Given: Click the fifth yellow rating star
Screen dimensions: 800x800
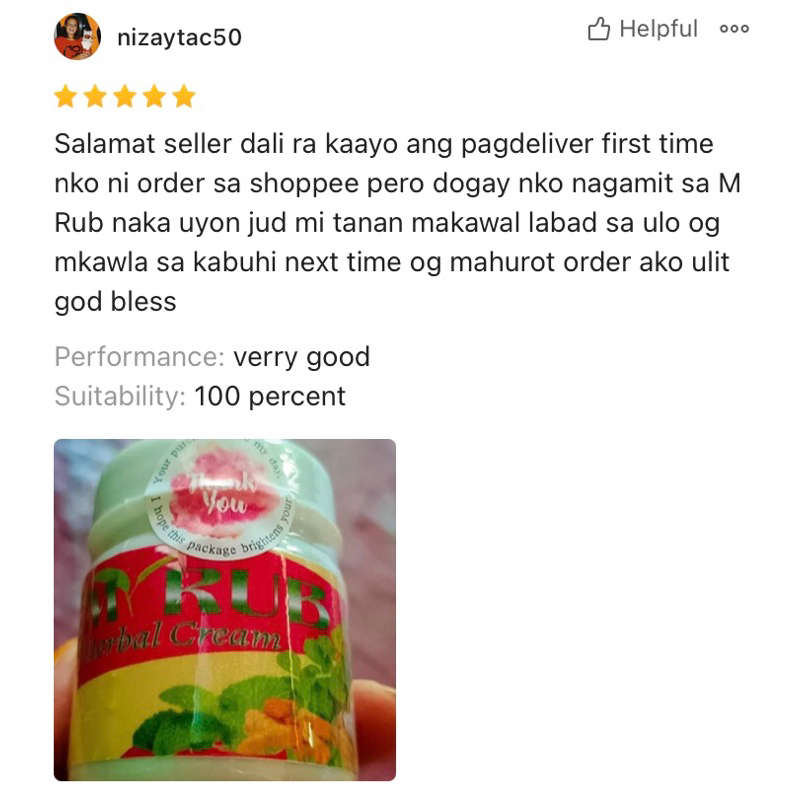Looking at the screenshot, I should pyautogui.click(x=184, y=96).
